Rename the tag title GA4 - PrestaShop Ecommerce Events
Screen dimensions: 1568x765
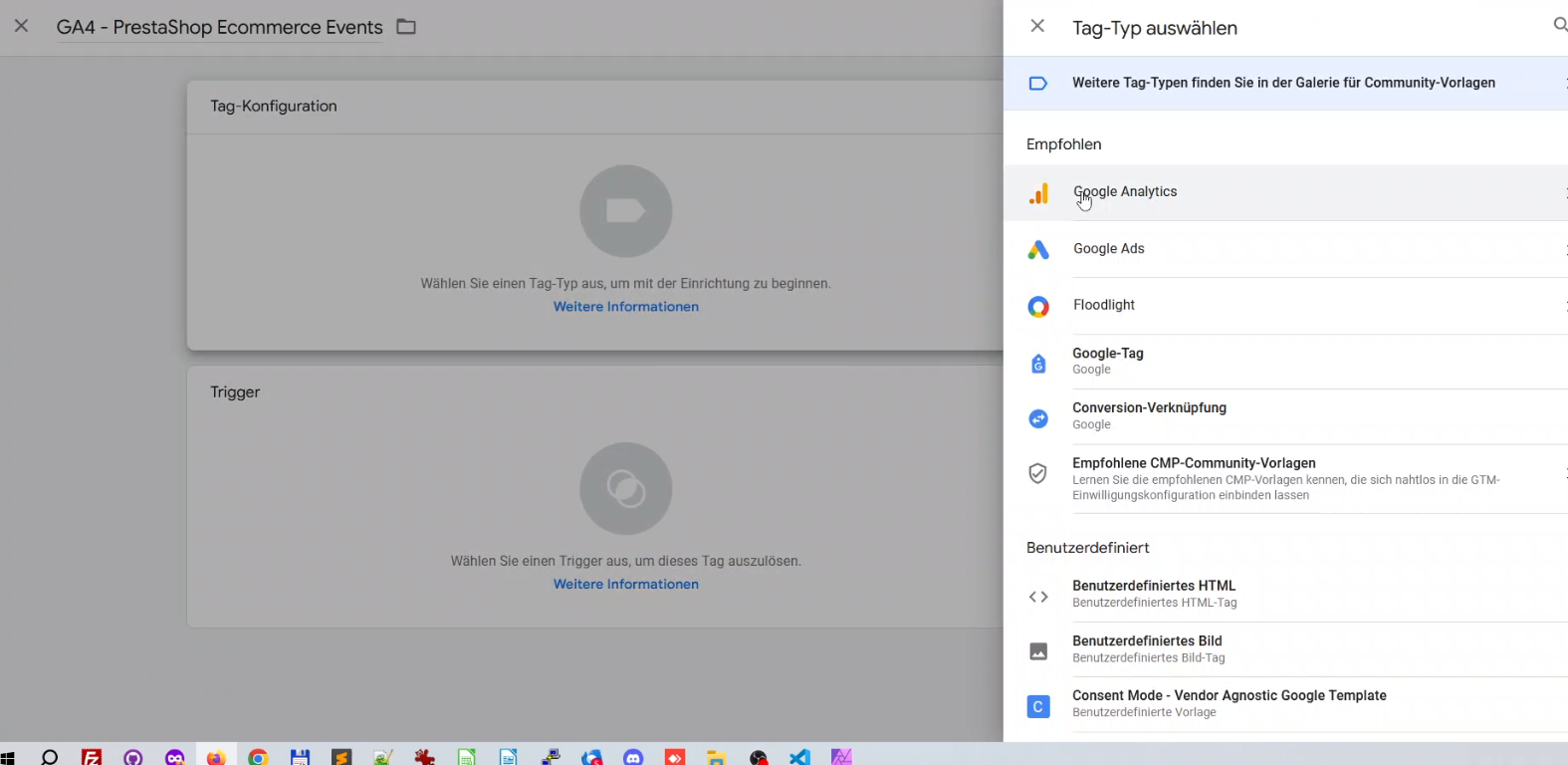click(x=219, y=27)
